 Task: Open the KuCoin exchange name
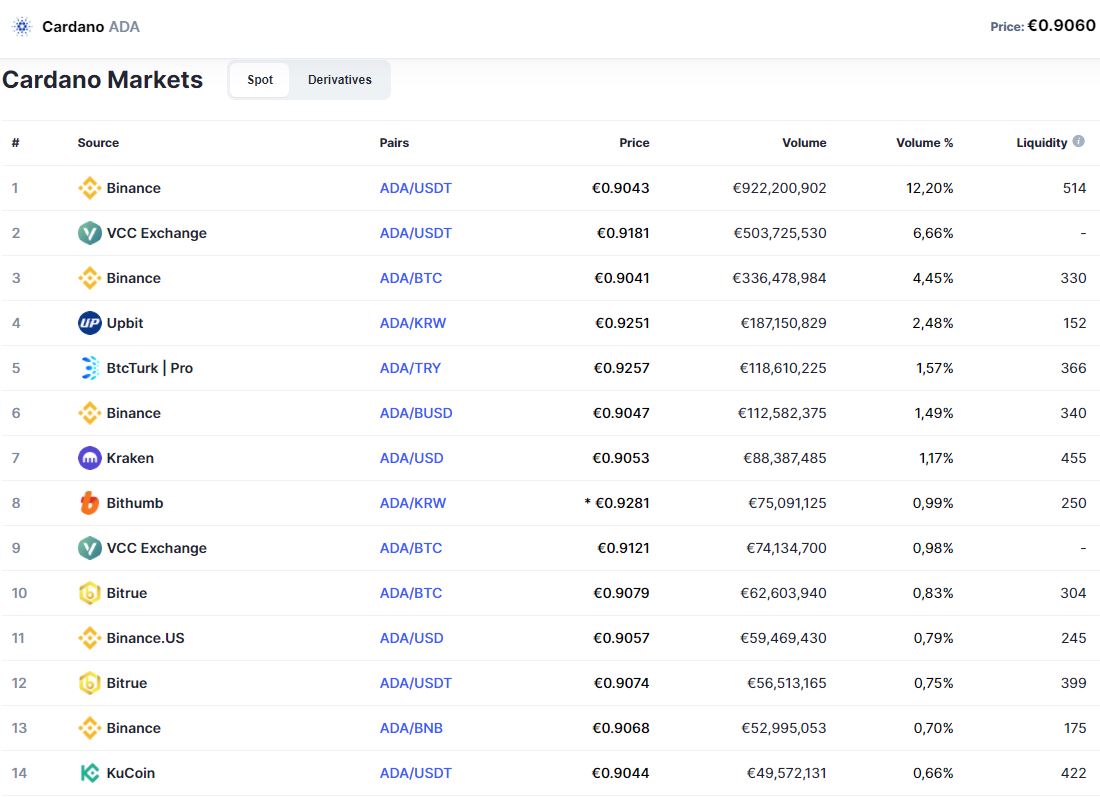coord(130,773)
